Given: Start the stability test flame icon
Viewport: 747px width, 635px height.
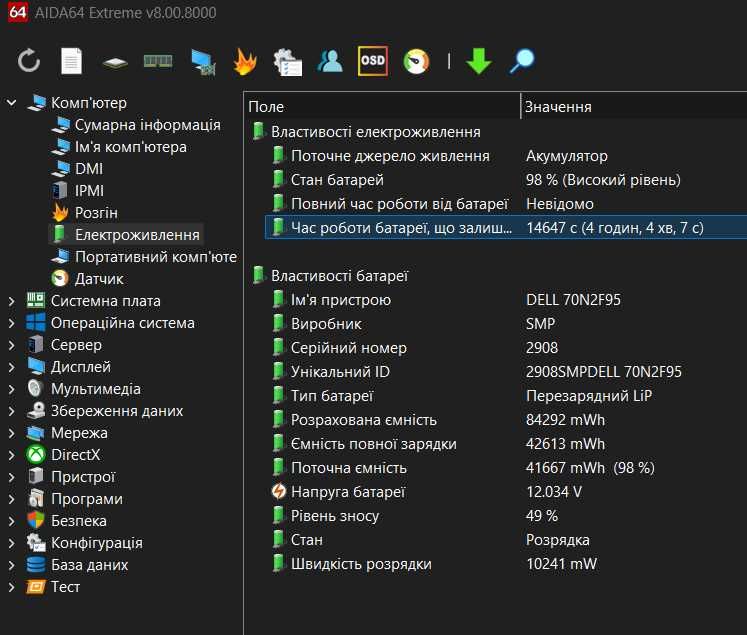Looking at the screenshot, I should [x=245, y=61].
